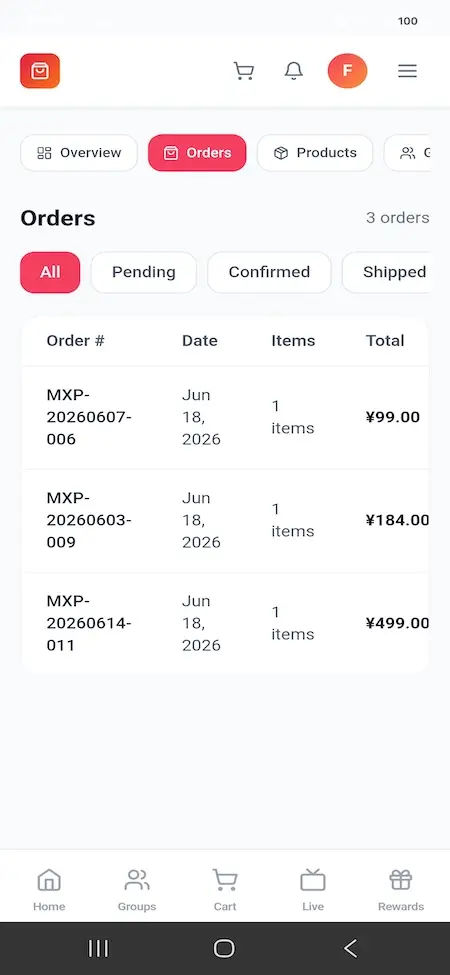
Task: Go to Home in bottom navigation
Action: point(49,890)
